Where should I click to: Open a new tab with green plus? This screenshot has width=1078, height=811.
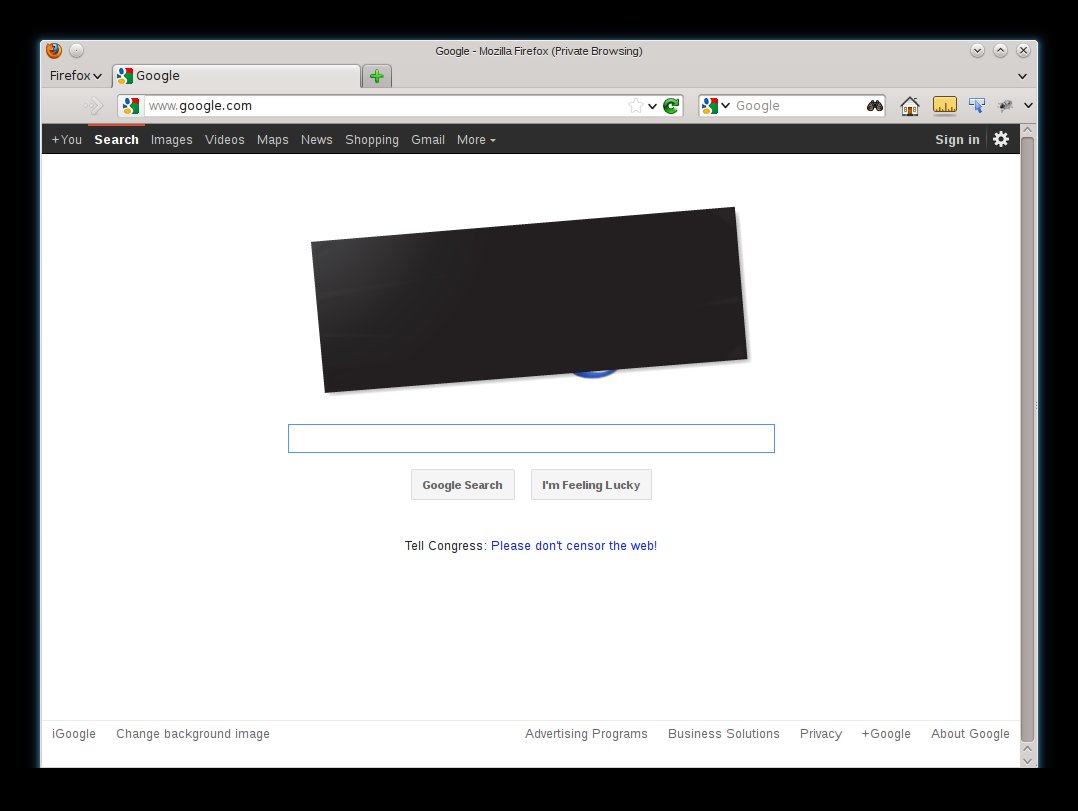coord(376,76)
